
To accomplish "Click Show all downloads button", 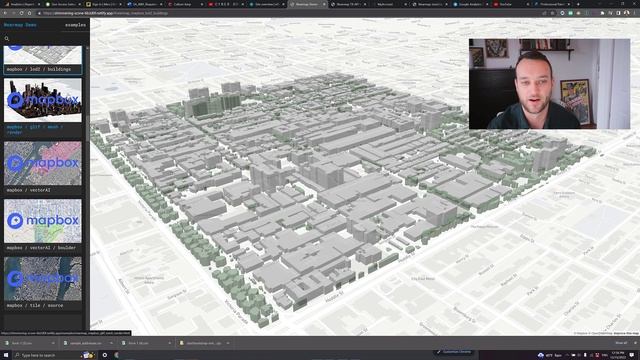I will click(621, 343).
